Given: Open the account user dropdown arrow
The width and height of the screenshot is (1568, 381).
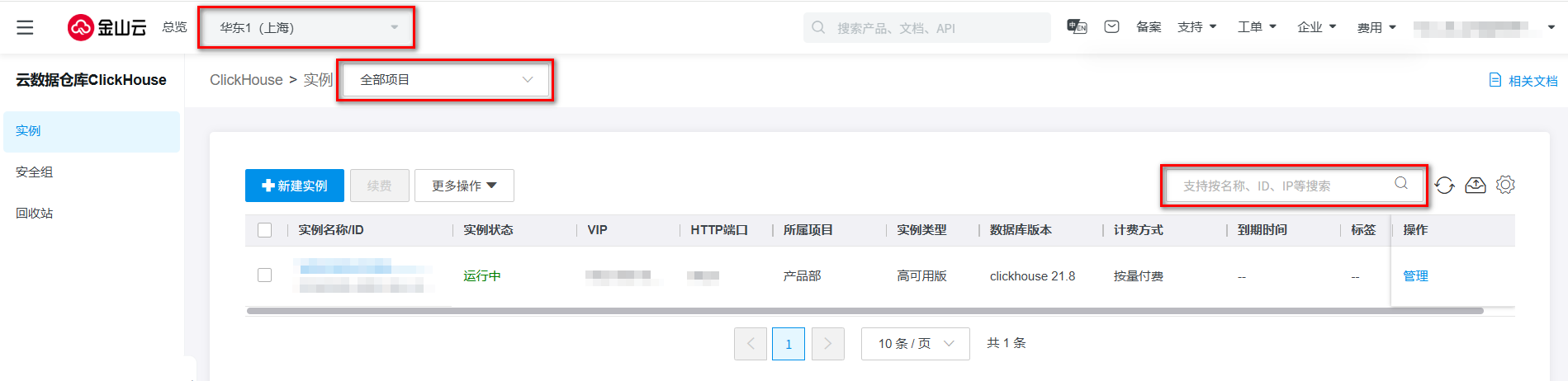Looking at the screenshot, I should 1551,27.
